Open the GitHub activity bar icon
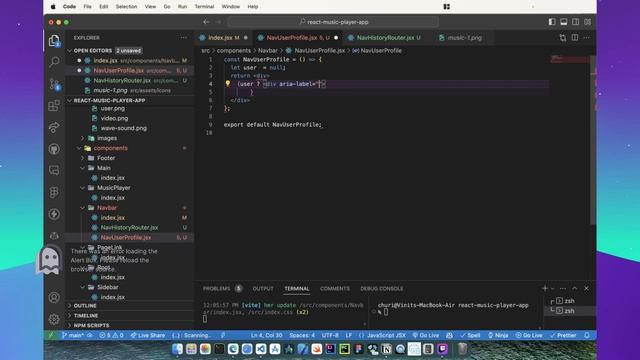640x360 pixels. click(54, 149)
